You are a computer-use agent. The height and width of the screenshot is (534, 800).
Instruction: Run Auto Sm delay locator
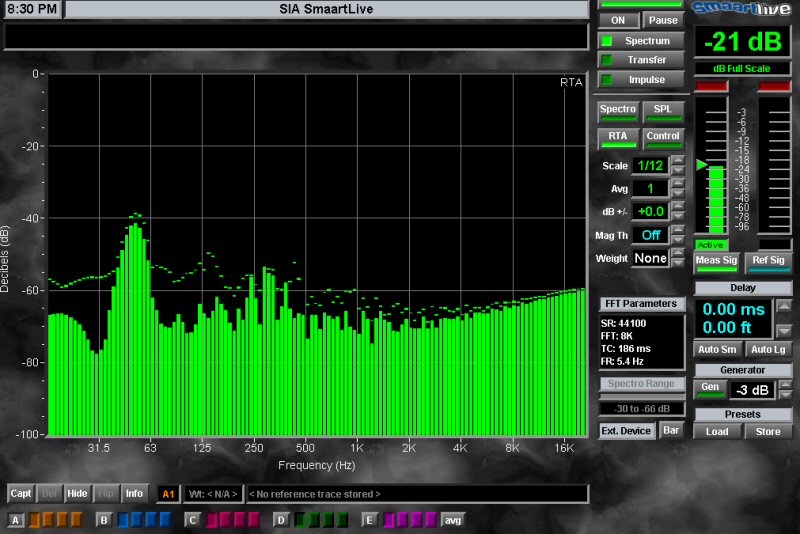717,350
